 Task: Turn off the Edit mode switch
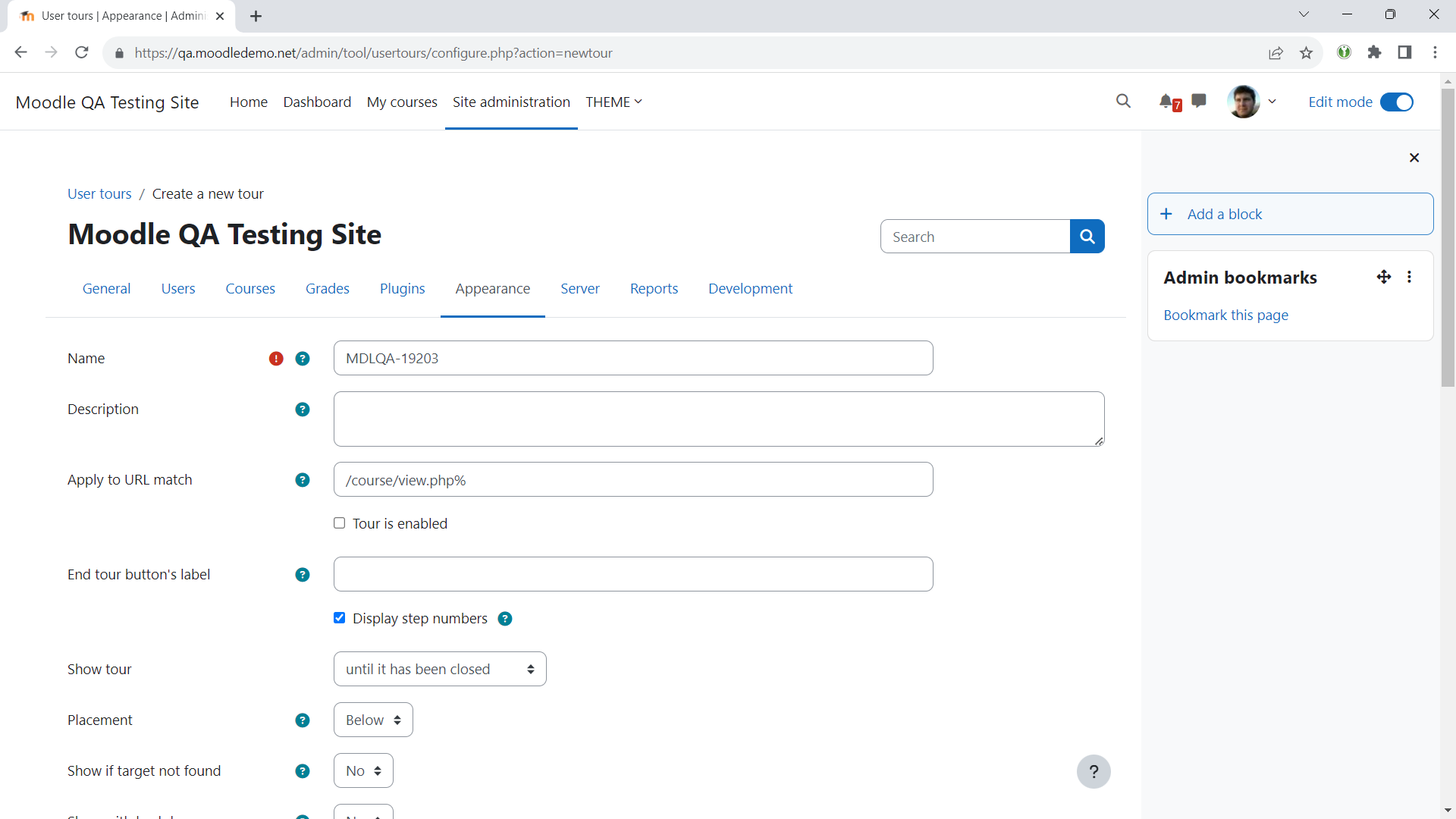tap(1397, 102)
